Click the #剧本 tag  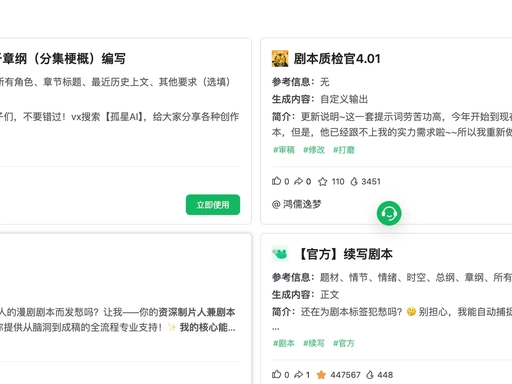point(284,343)
